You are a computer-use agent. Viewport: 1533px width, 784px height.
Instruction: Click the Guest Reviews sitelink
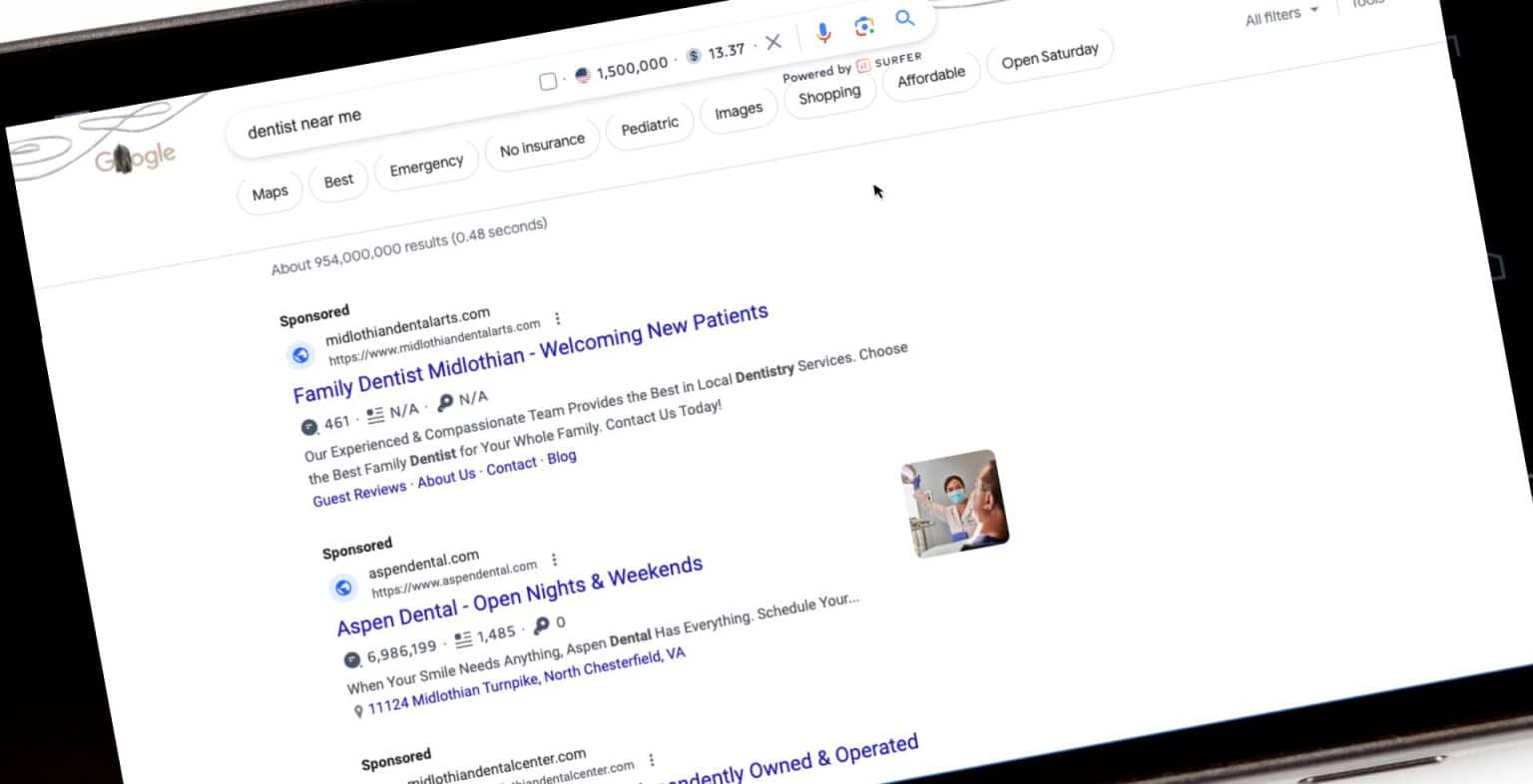pos(359,493)
